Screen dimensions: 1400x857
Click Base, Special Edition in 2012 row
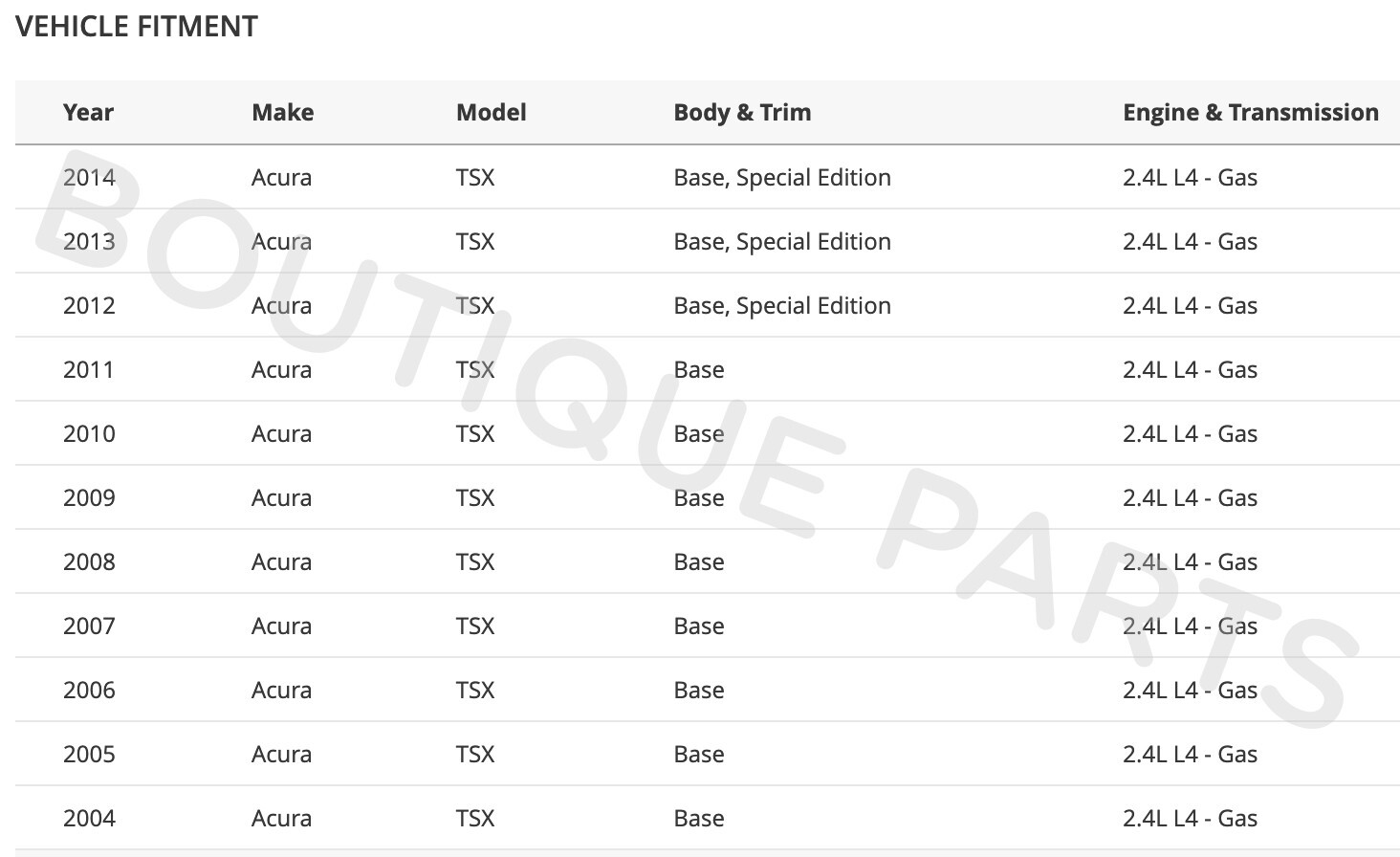tap(781, 306)
